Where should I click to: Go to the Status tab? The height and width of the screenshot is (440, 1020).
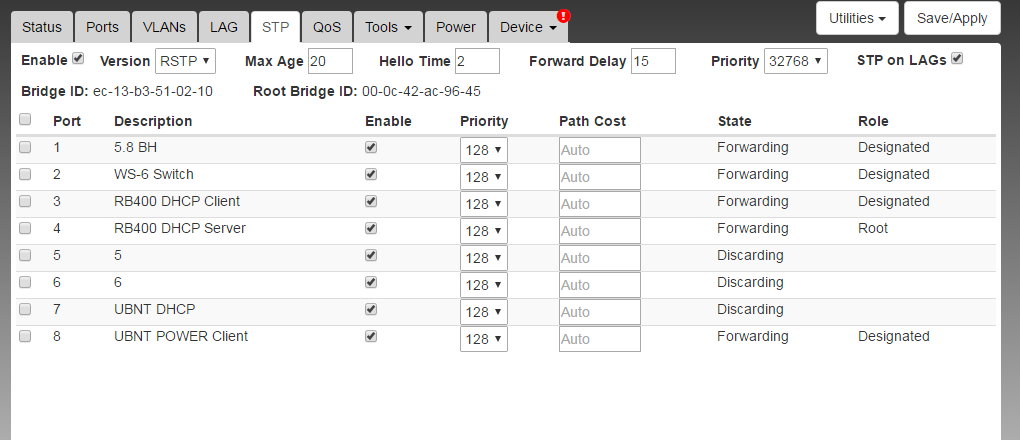(41, 27)
